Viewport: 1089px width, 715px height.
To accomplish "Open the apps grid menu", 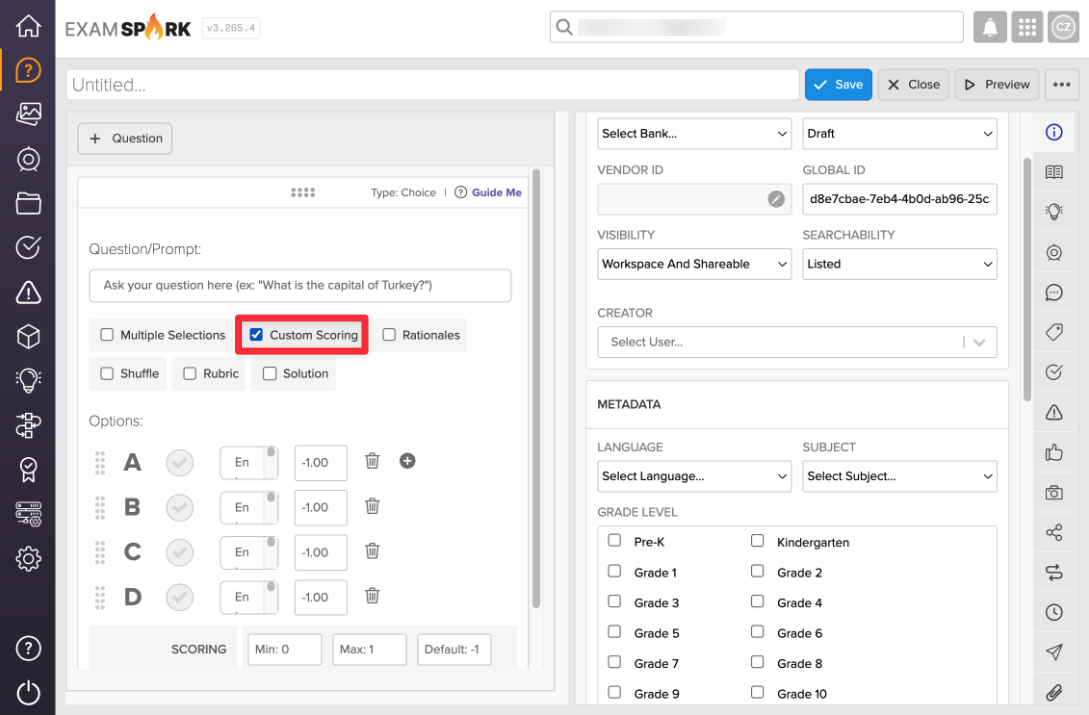I will pos(1026,27).
